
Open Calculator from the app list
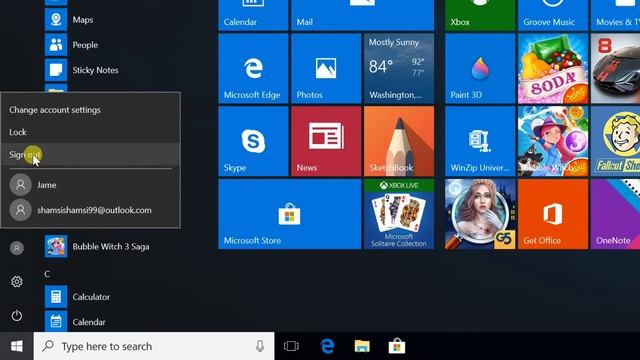(x=78, y=297)
